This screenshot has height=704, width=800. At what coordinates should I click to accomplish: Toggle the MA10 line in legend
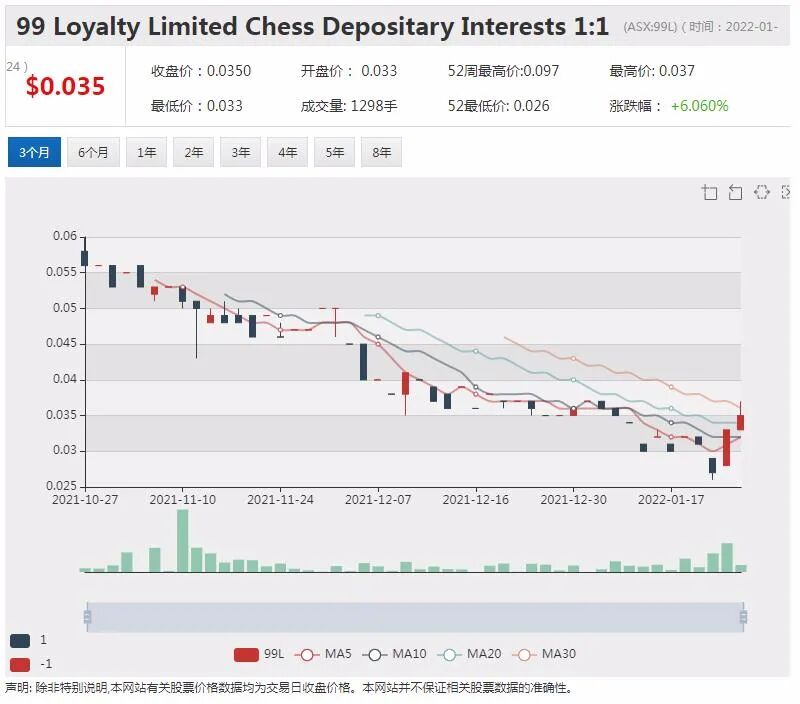point(394,654)
